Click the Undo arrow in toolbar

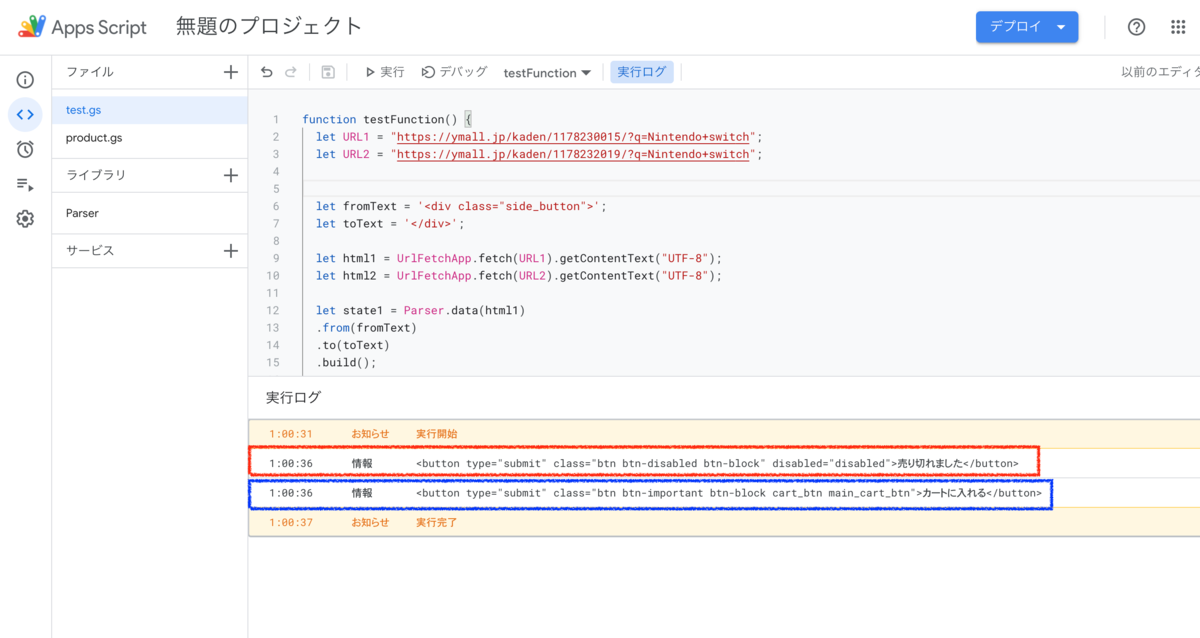pyautogui.click(x=266, y=72)
